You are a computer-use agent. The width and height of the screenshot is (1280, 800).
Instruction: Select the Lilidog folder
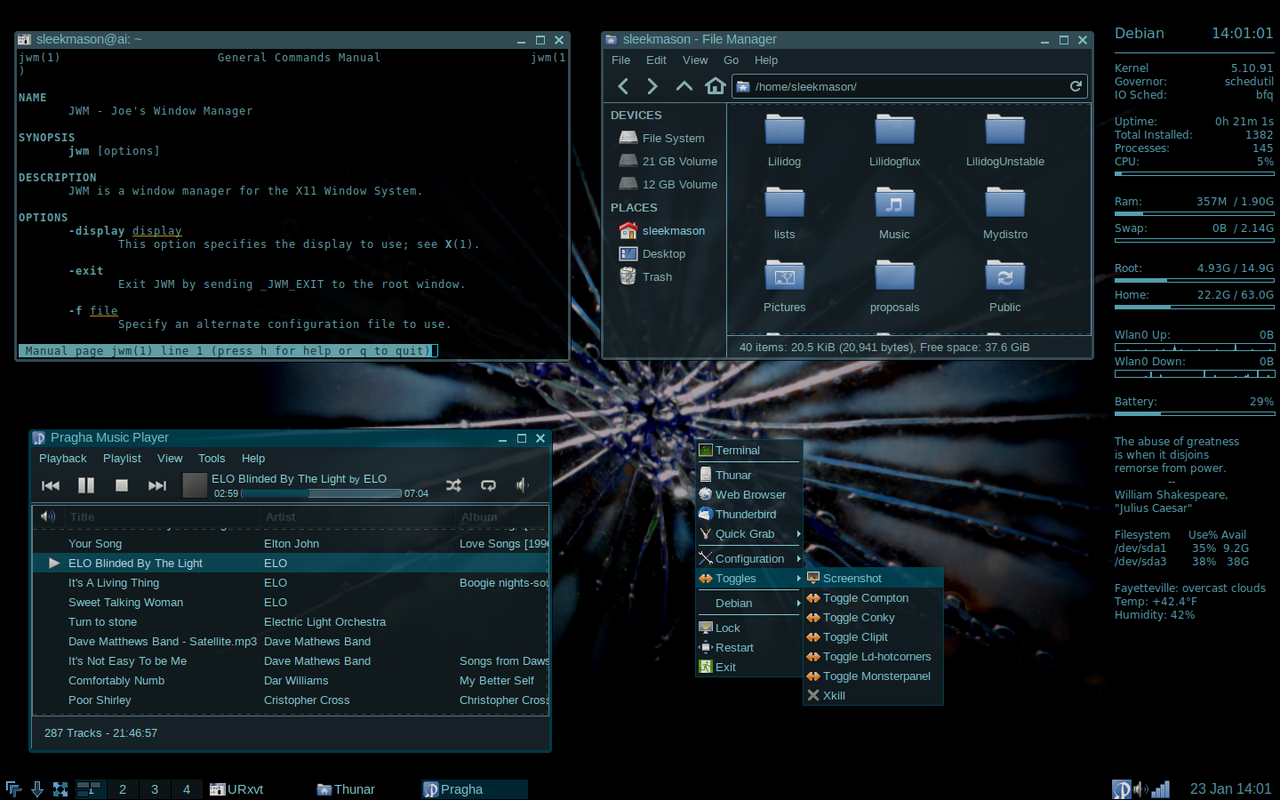[785, 140]
